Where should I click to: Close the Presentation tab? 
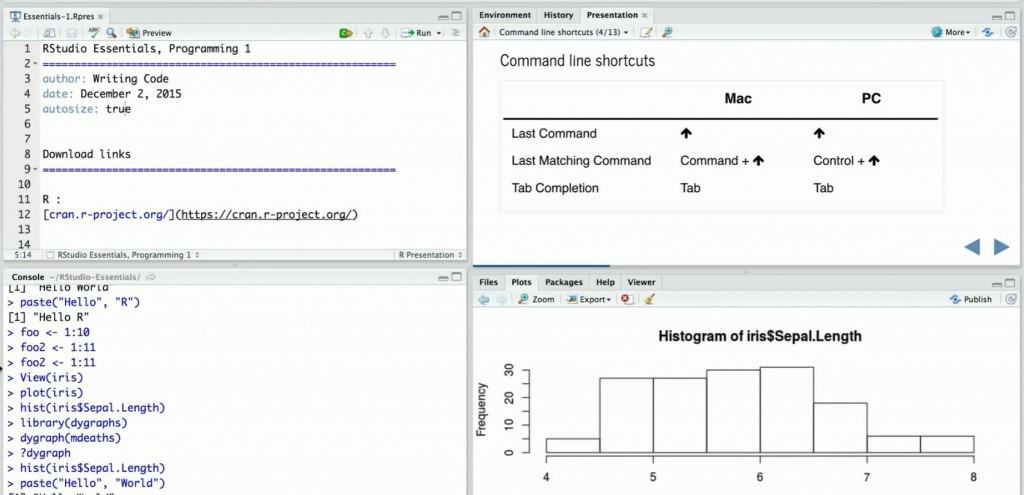(x=645, y=15)
